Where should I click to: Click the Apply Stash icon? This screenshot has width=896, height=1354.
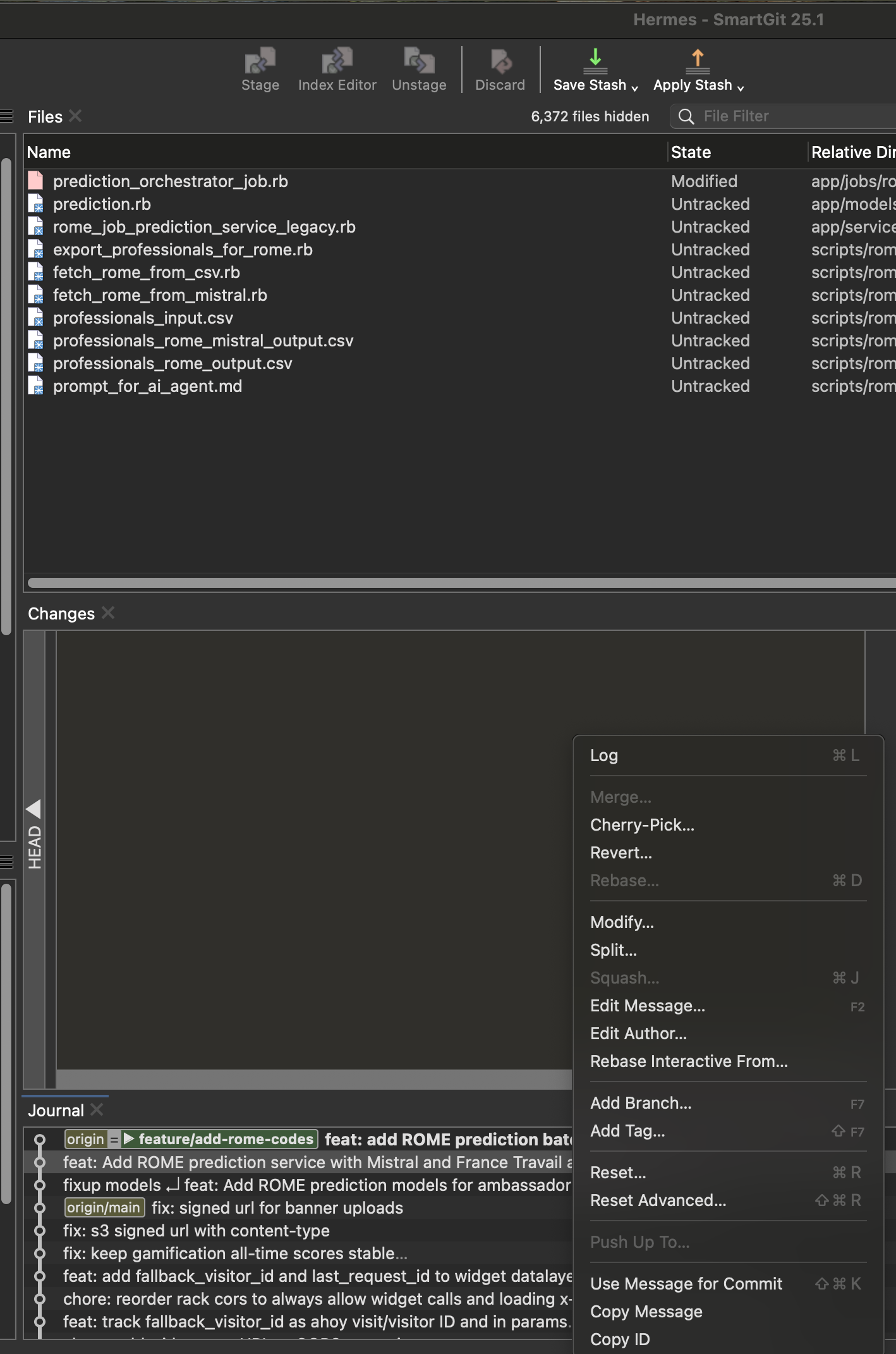[x=697, y=61]
